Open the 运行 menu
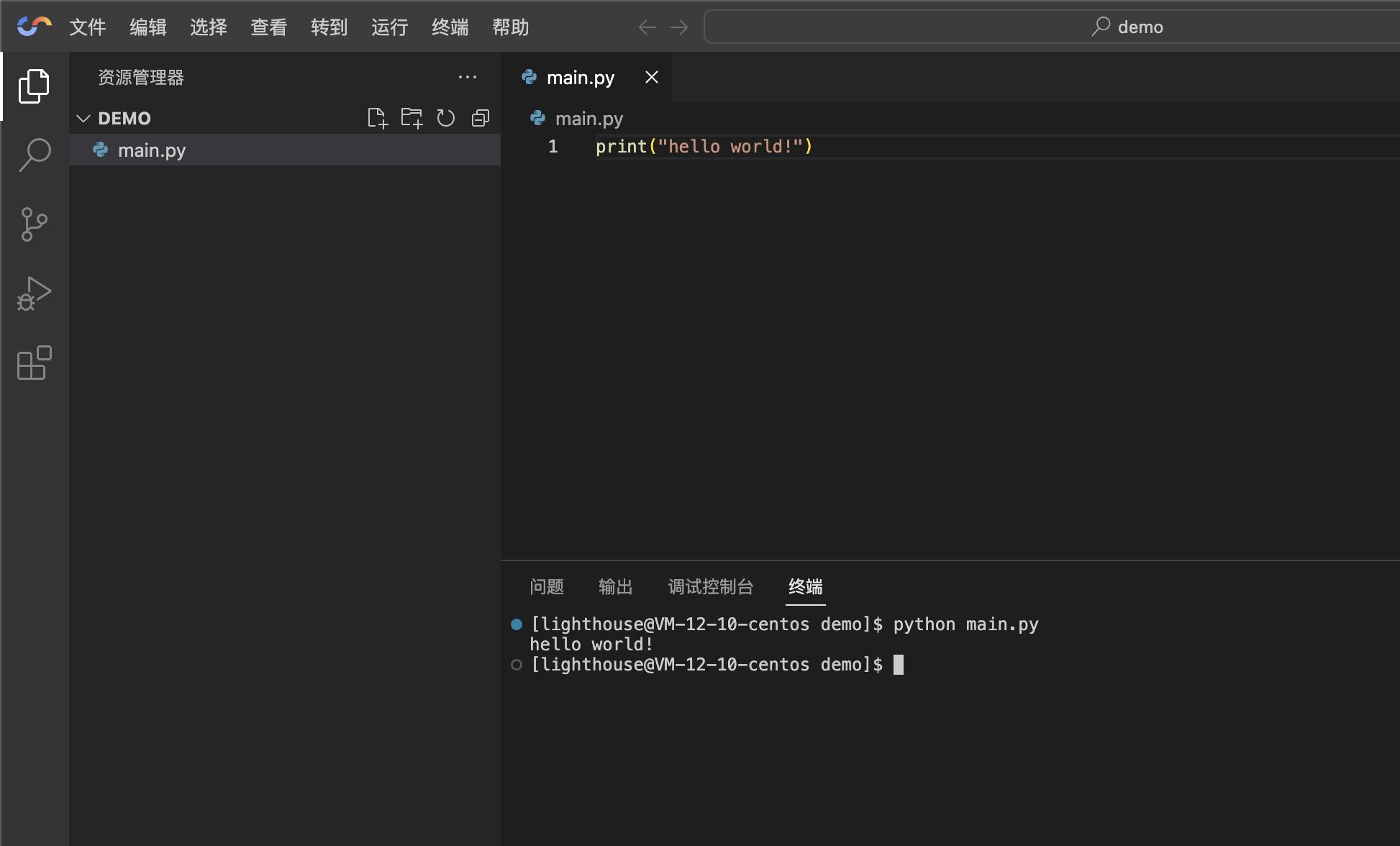Image resolution: width=1400 pixels, height=846 pixels. (390, 27)
